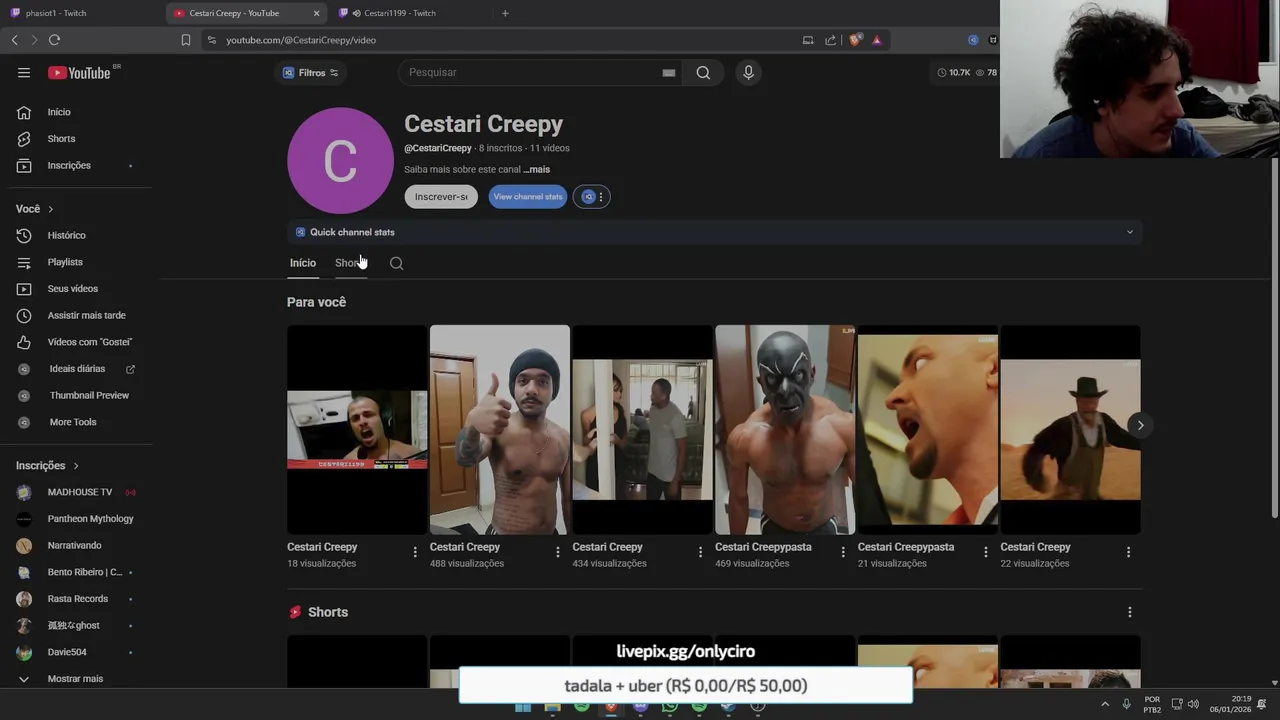Expand channel description via ...mais
This screenshot has width=1280, height=720.
point(537,170)
